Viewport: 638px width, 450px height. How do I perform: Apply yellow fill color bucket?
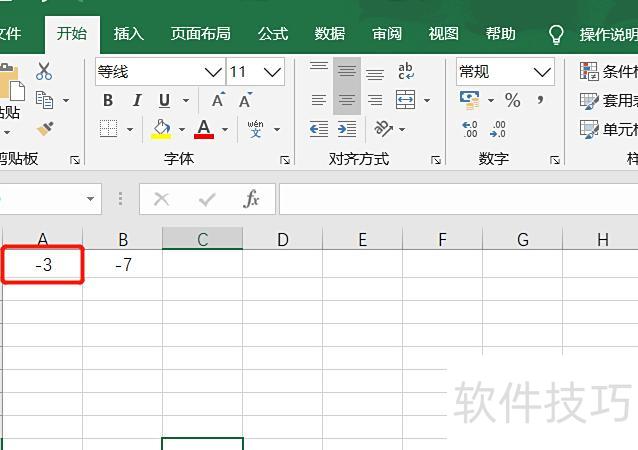(x=161, y=129)
